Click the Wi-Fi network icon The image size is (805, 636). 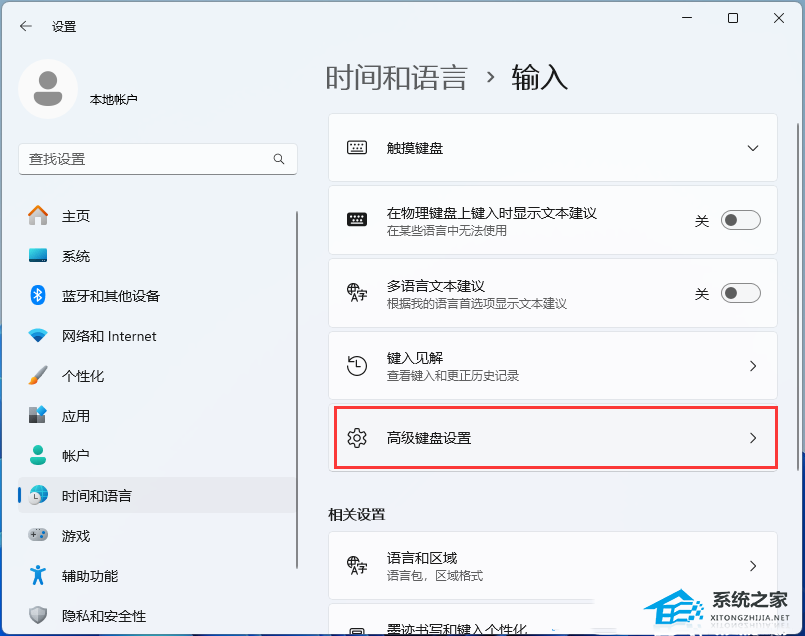pos(38,336)
